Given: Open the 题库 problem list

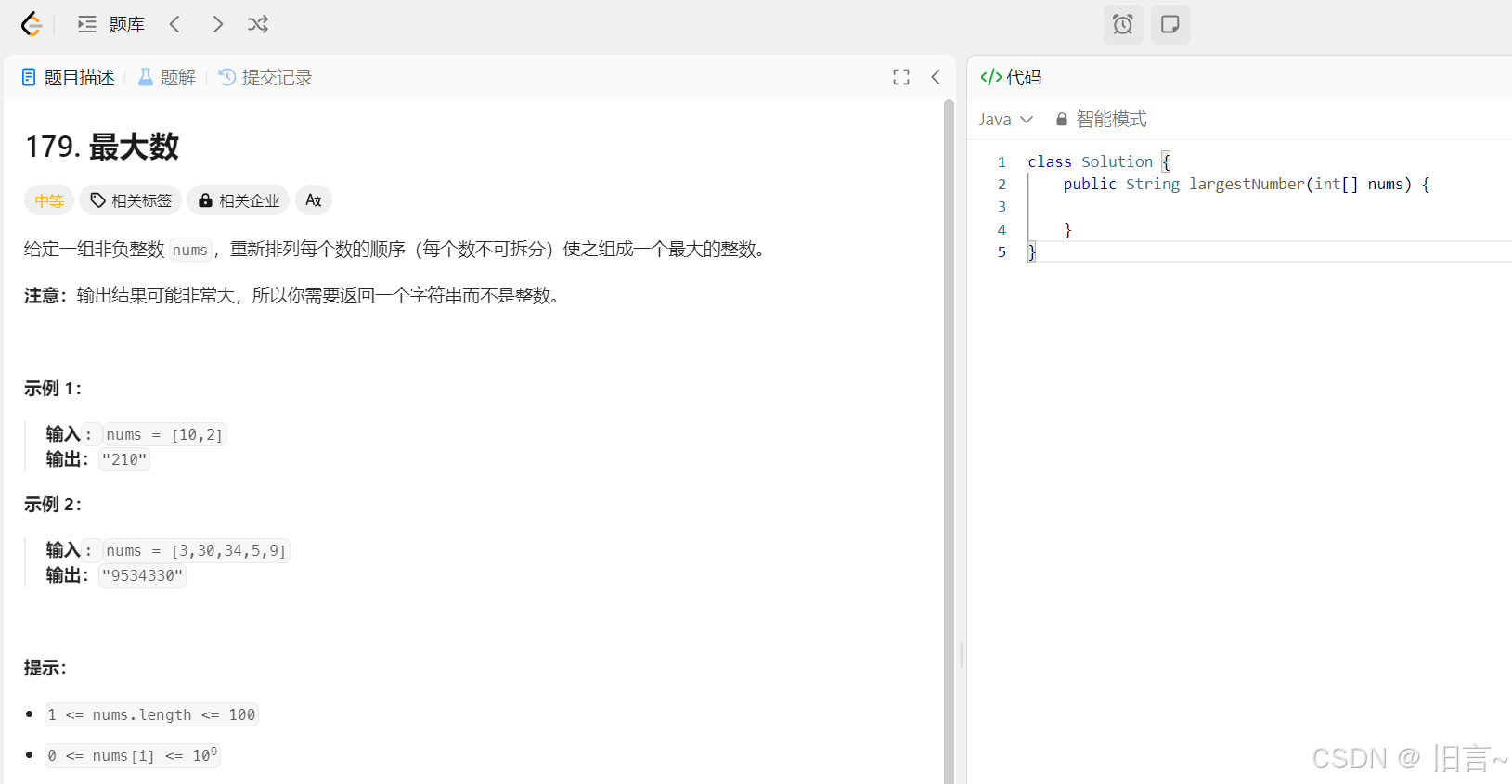Looking at the screenshot, I should coord(111,24).
